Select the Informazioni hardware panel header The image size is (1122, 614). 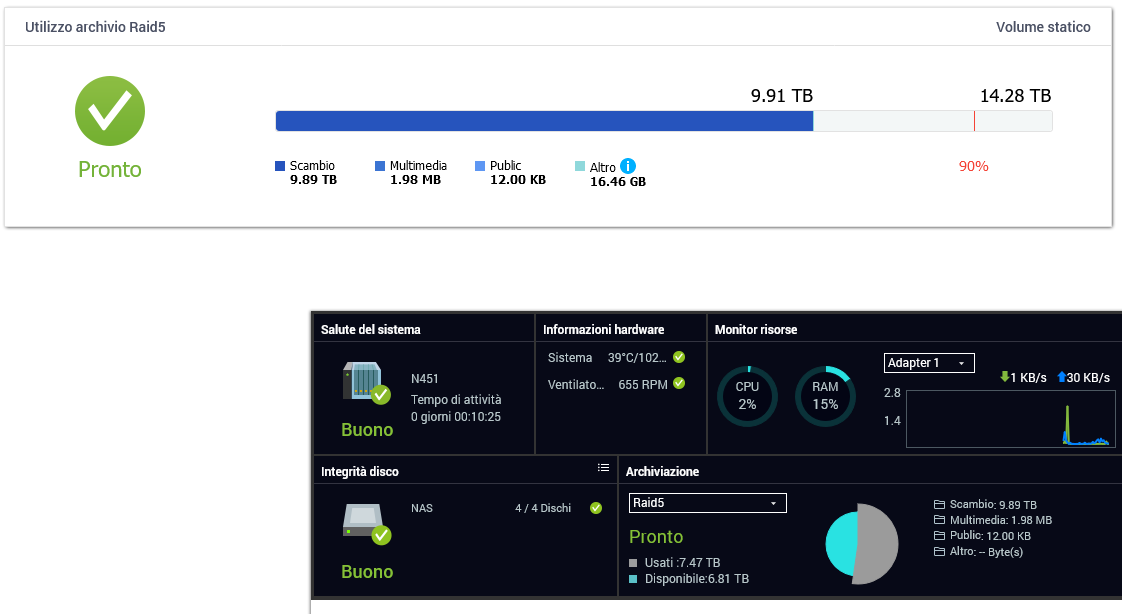[603, 329]
